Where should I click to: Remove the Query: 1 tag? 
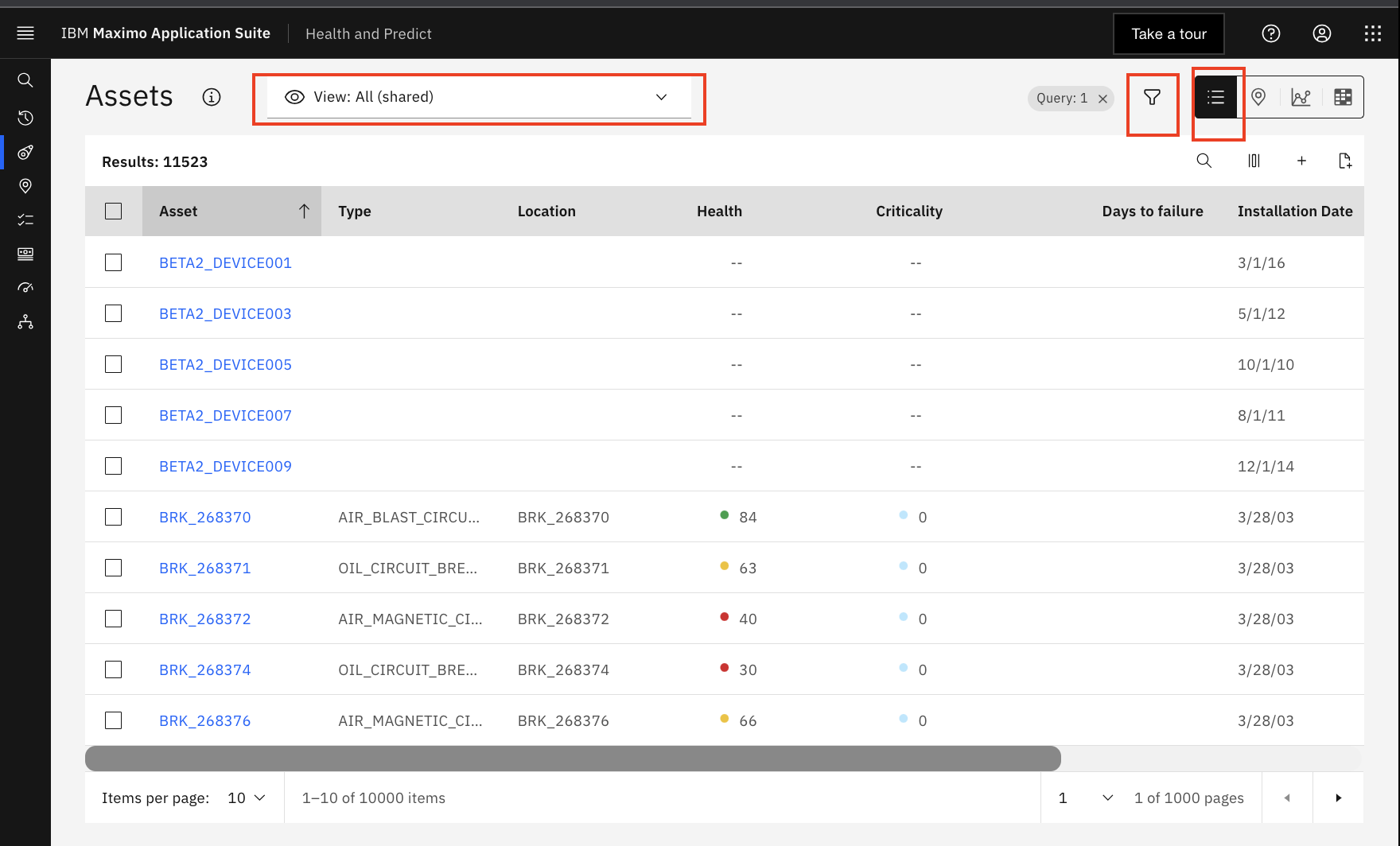[1102, 99]
